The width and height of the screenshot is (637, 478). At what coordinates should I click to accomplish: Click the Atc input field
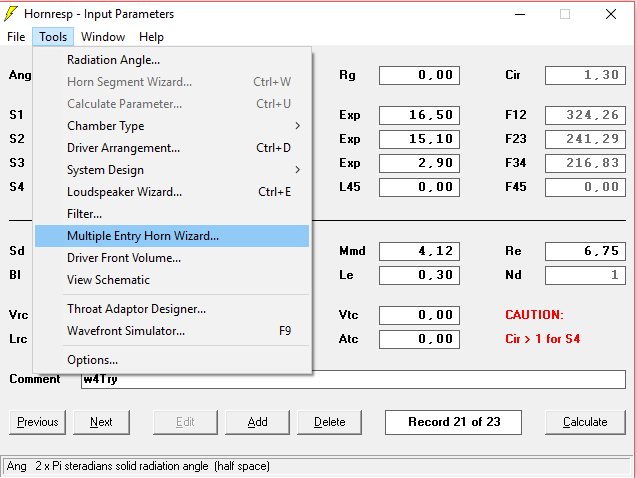click(x=419, y=339)
